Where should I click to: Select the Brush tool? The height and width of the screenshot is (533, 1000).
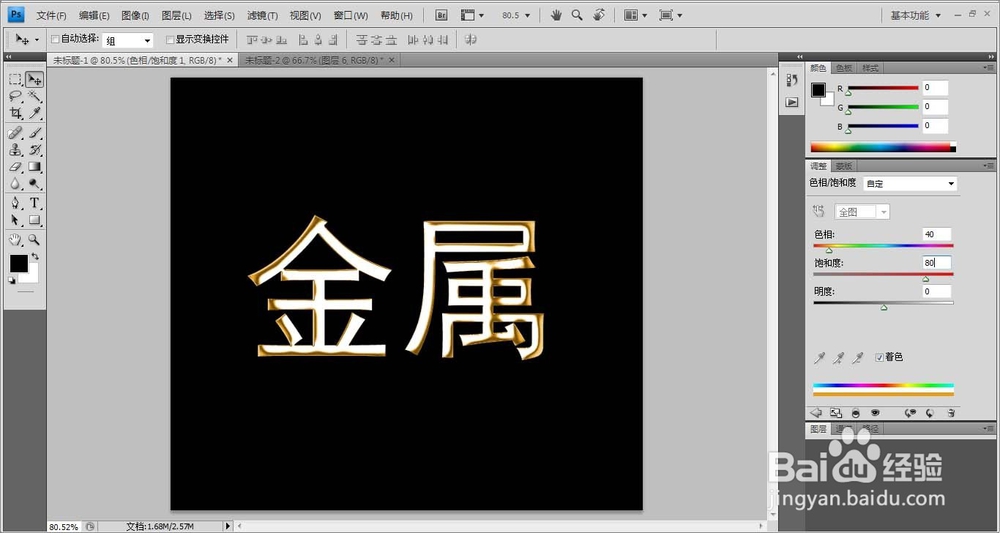pos(34,133)
